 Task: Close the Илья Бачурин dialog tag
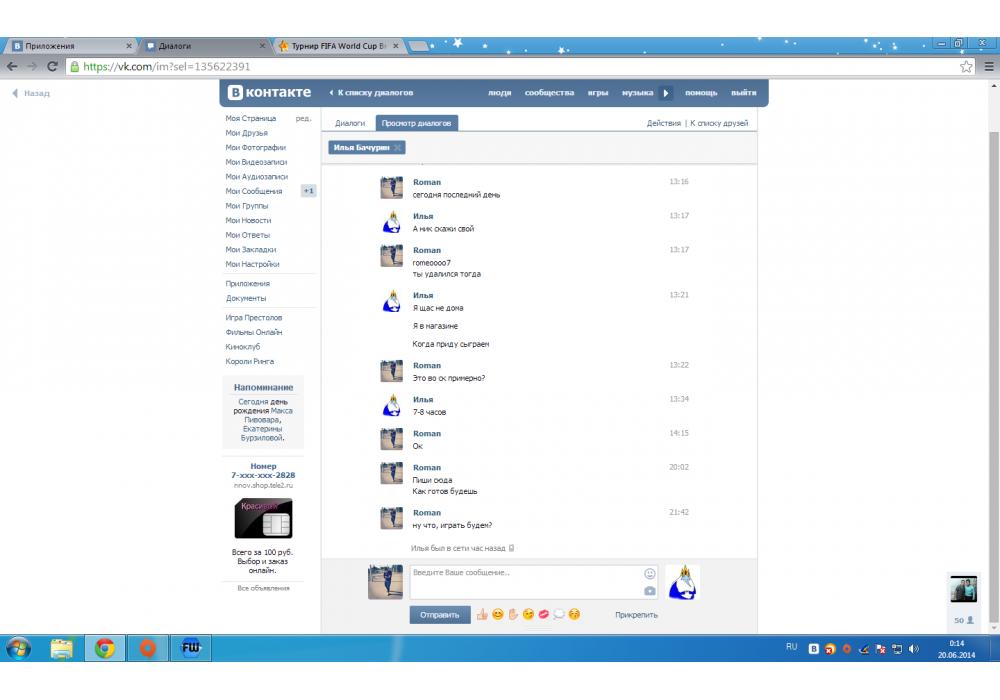[x=397, y=148]
